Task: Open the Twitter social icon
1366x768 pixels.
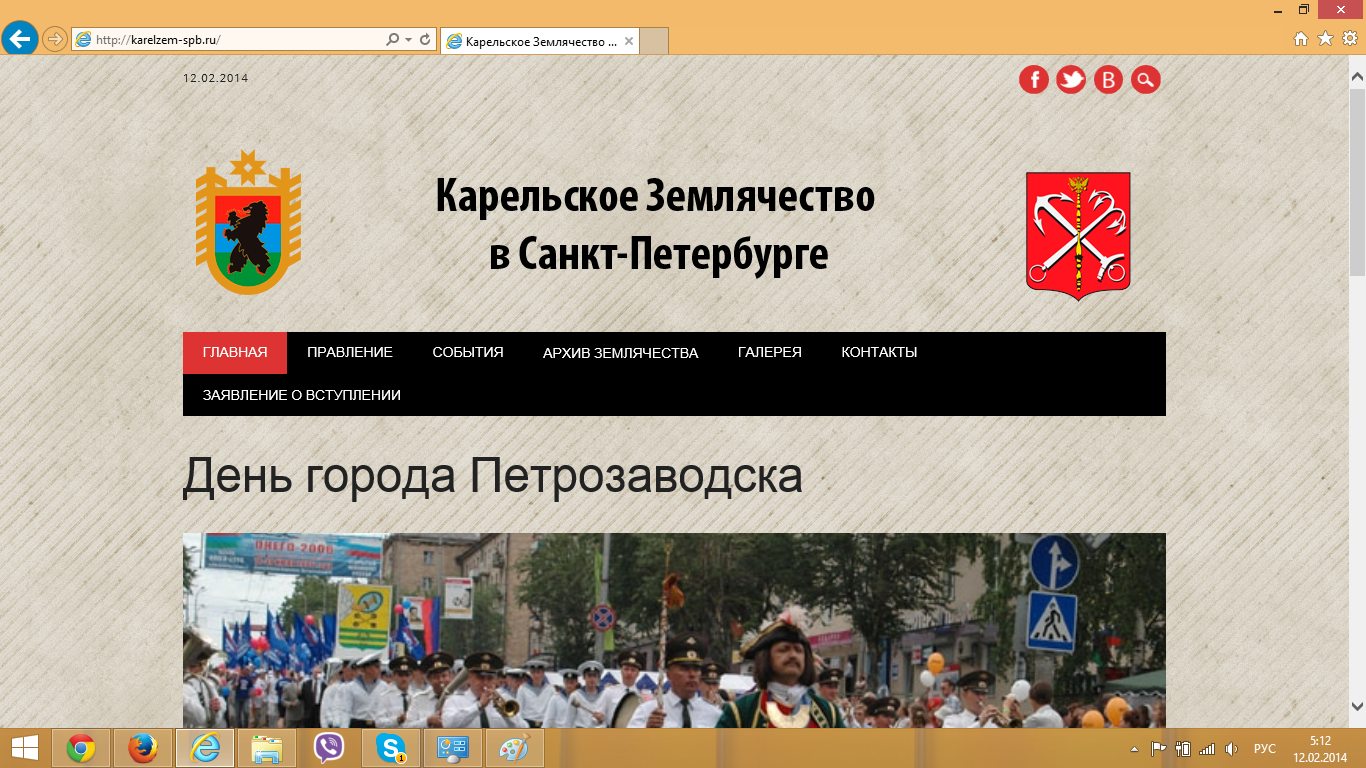Action: coord(1071,79)
